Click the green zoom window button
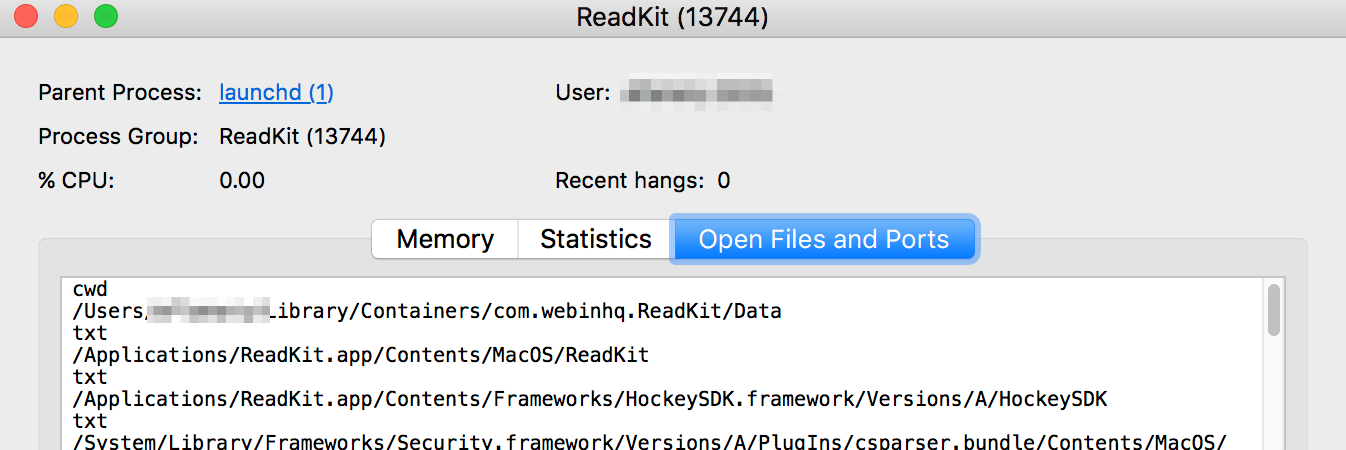Screen dimensions: 1346x450 tap(106, 17)
